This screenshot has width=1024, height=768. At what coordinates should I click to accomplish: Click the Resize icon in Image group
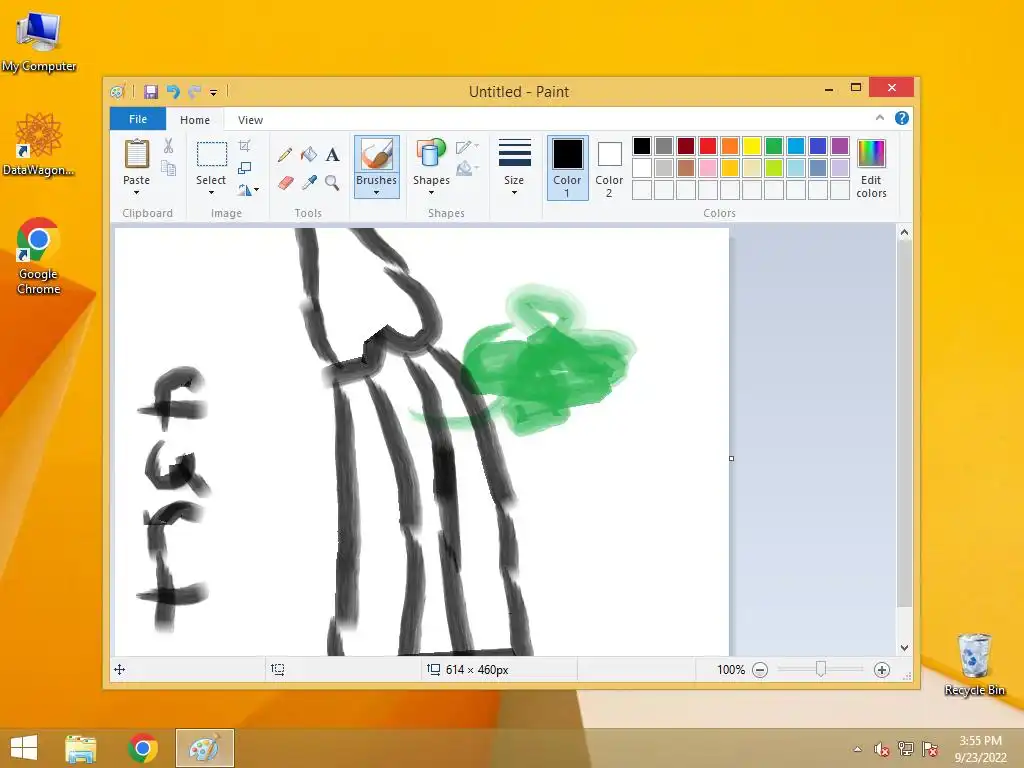[x=244, y=168]
